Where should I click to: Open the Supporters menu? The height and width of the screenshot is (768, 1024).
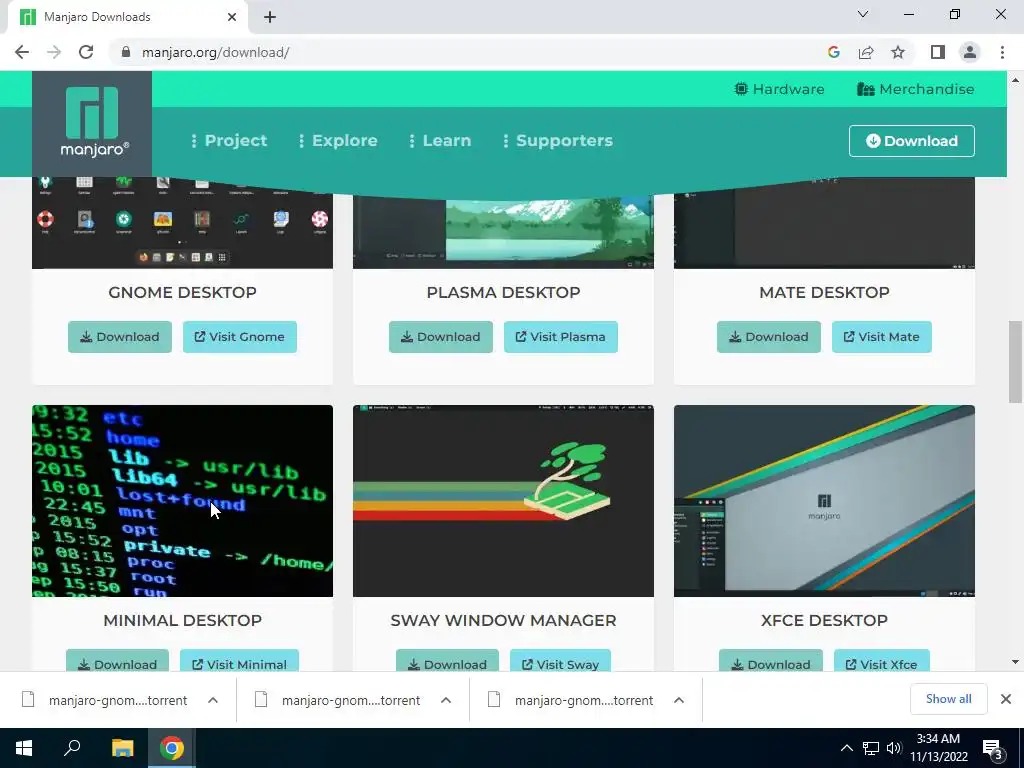coord(558,140)
